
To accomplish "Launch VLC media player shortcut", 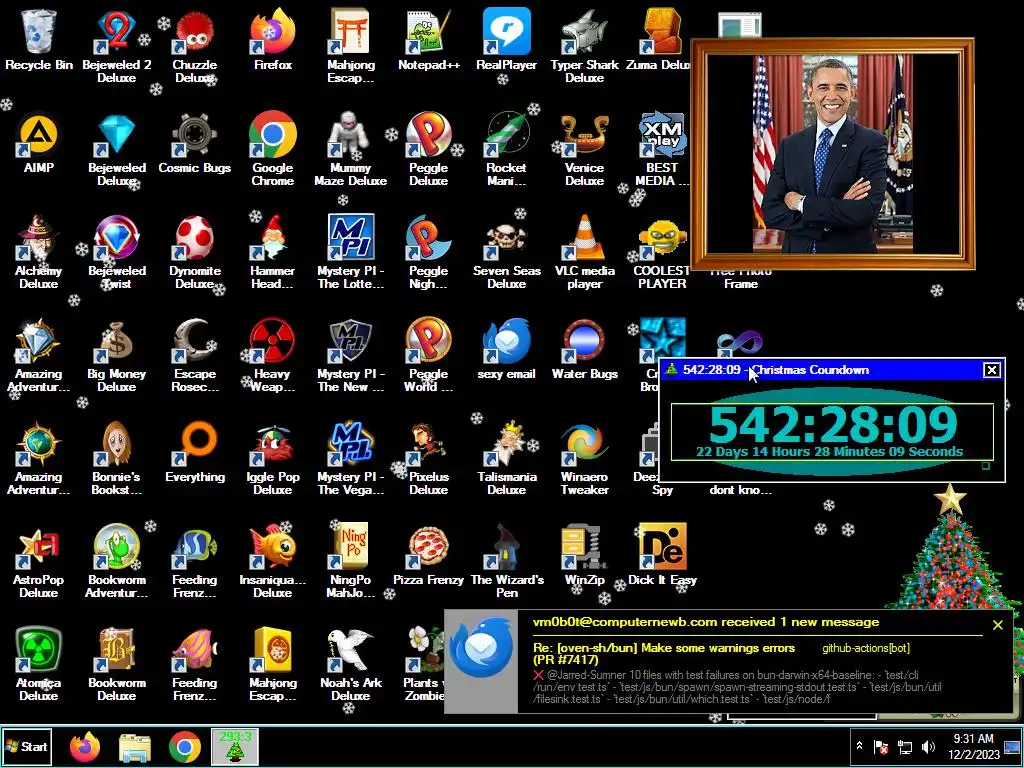I will (x=584, y=251).
